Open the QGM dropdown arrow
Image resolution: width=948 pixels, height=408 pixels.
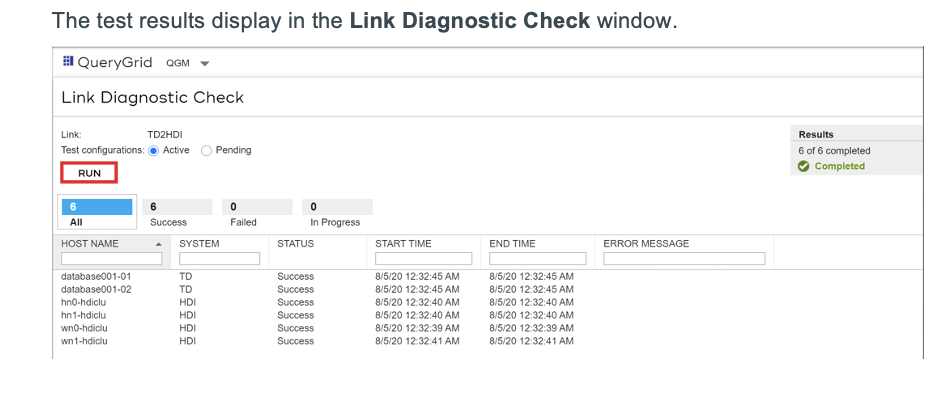204,63
